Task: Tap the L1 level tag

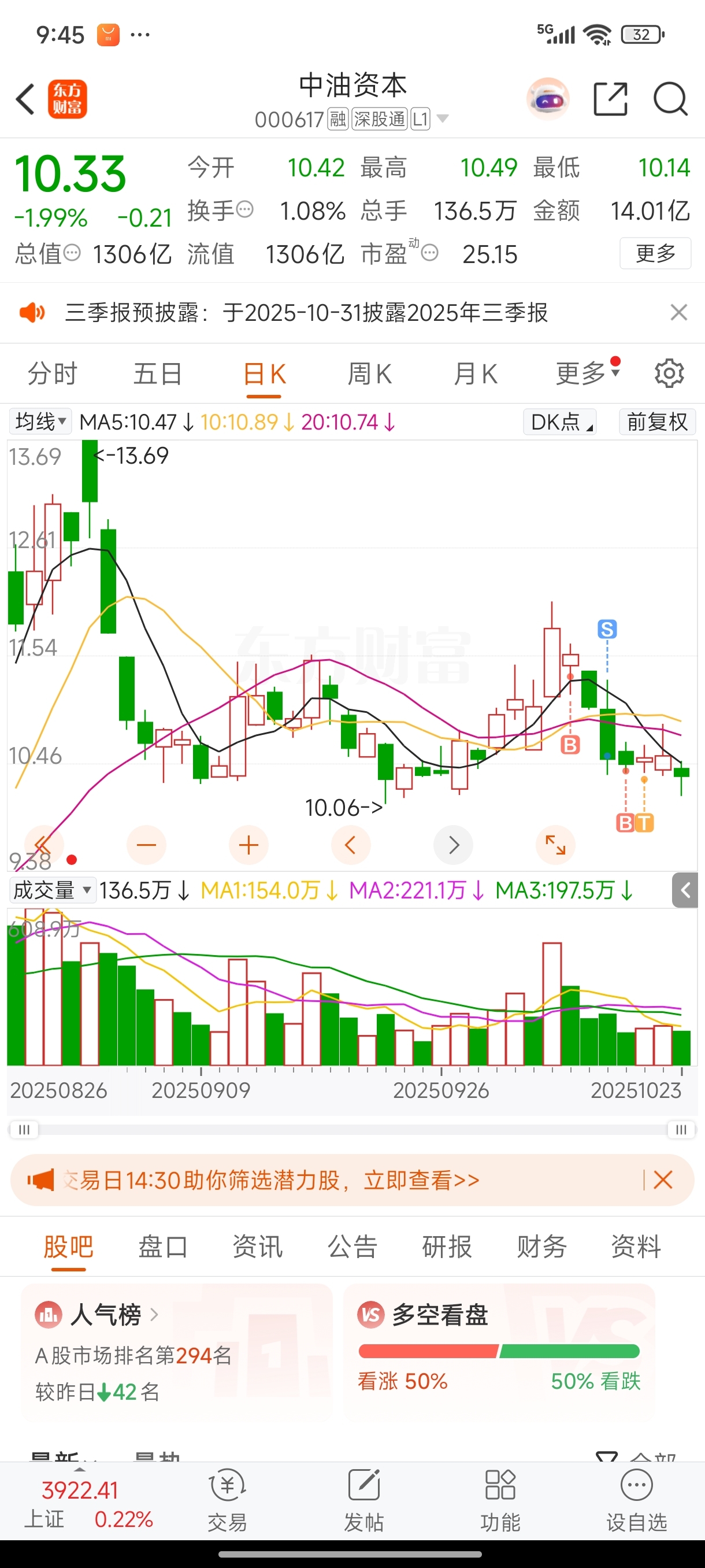Action: pos(420,119)
